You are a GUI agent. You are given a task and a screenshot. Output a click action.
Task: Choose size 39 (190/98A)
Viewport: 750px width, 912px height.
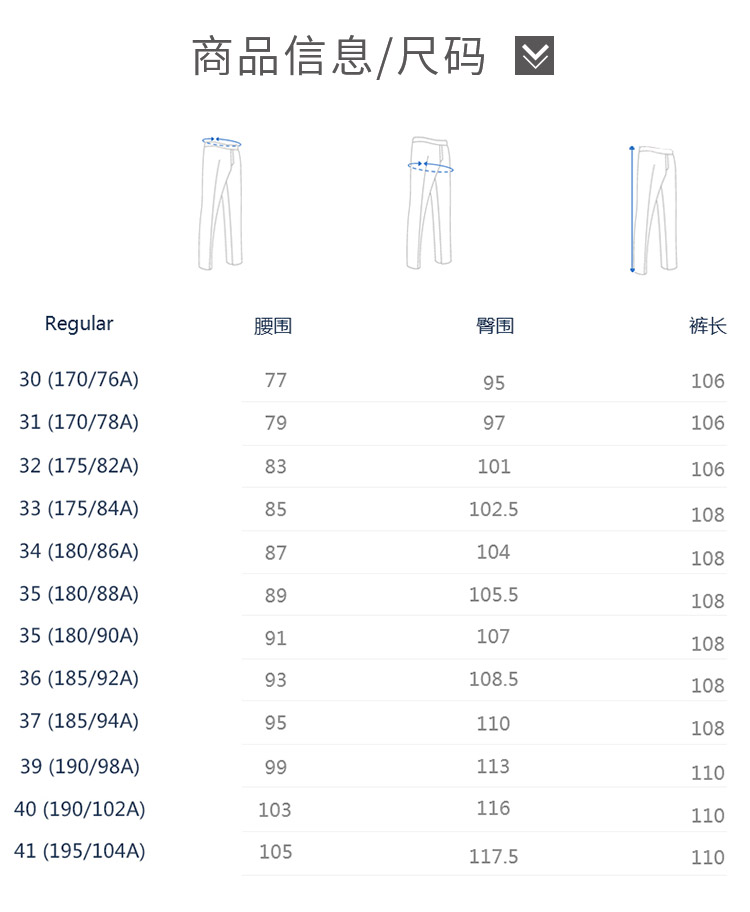[79, 767]
